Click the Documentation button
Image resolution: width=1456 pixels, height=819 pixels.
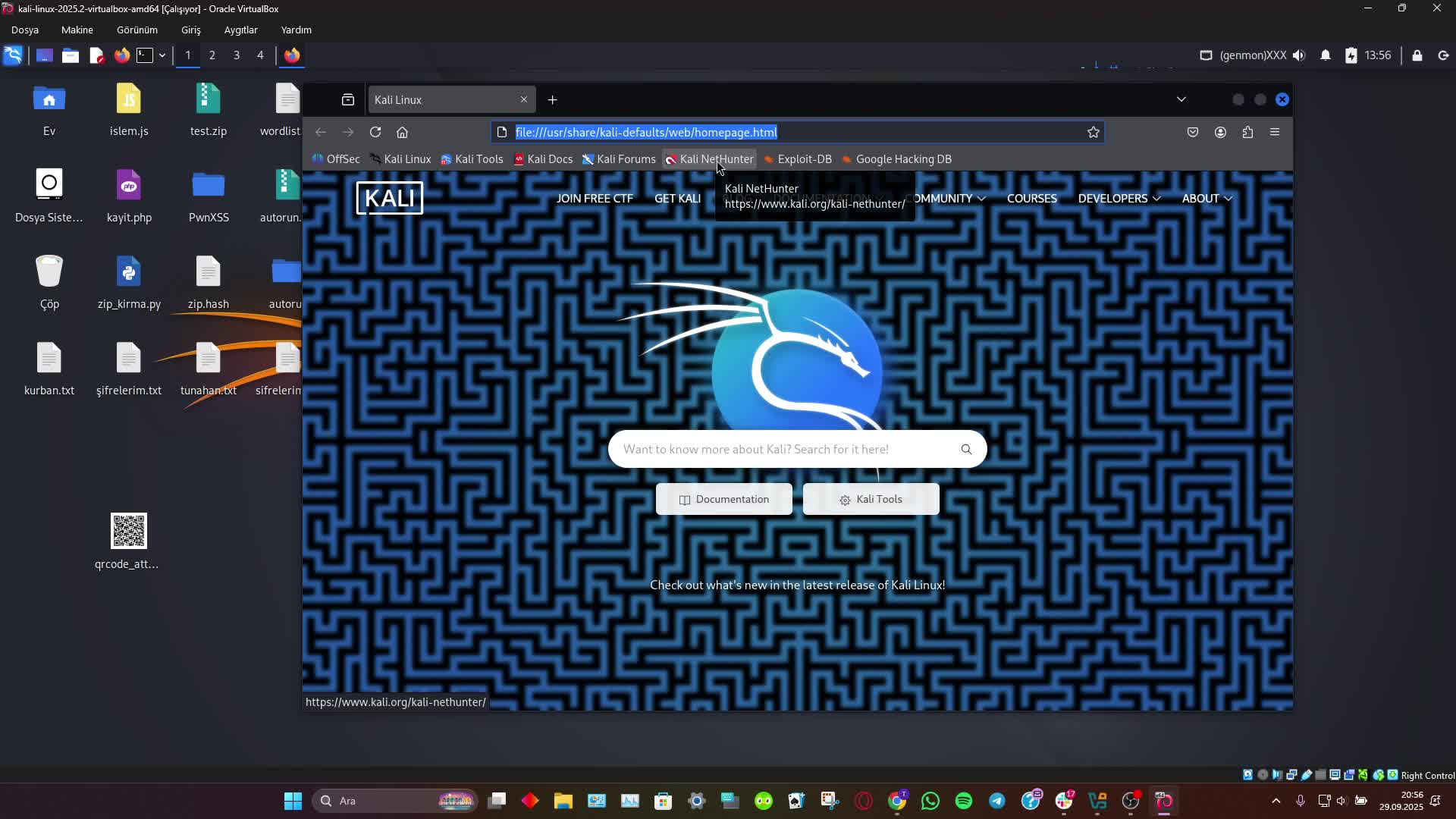[723, 499]
